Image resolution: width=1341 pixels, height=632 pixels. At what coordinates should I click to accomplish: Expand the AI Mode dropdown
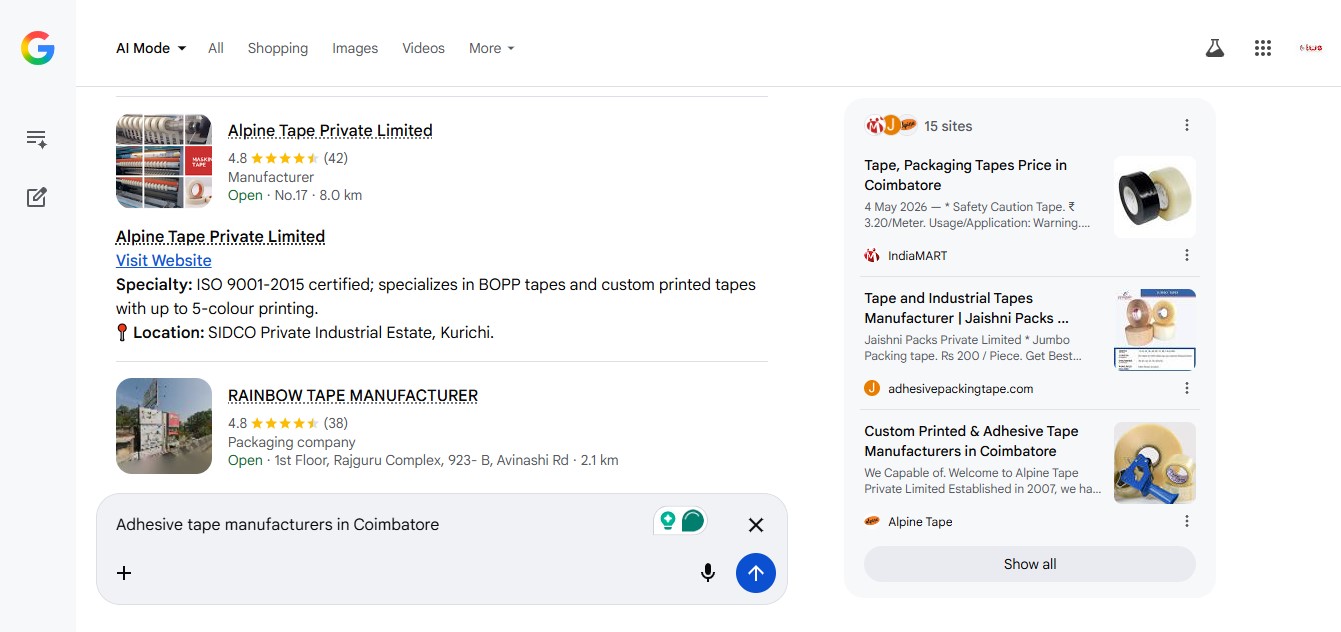point(151,48)
